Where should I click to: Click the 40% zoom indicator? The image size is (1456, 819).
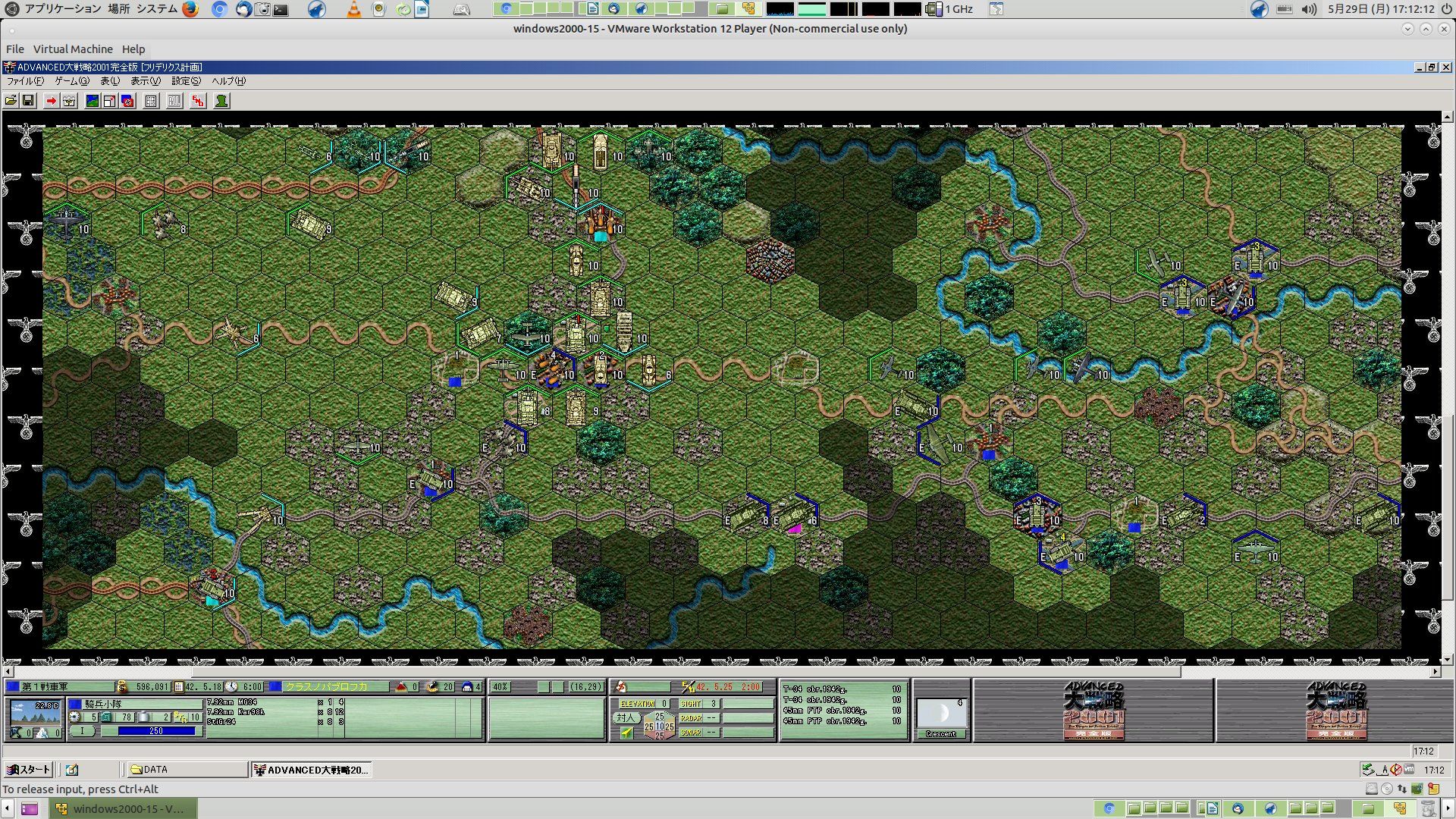[x=500, y=687]
